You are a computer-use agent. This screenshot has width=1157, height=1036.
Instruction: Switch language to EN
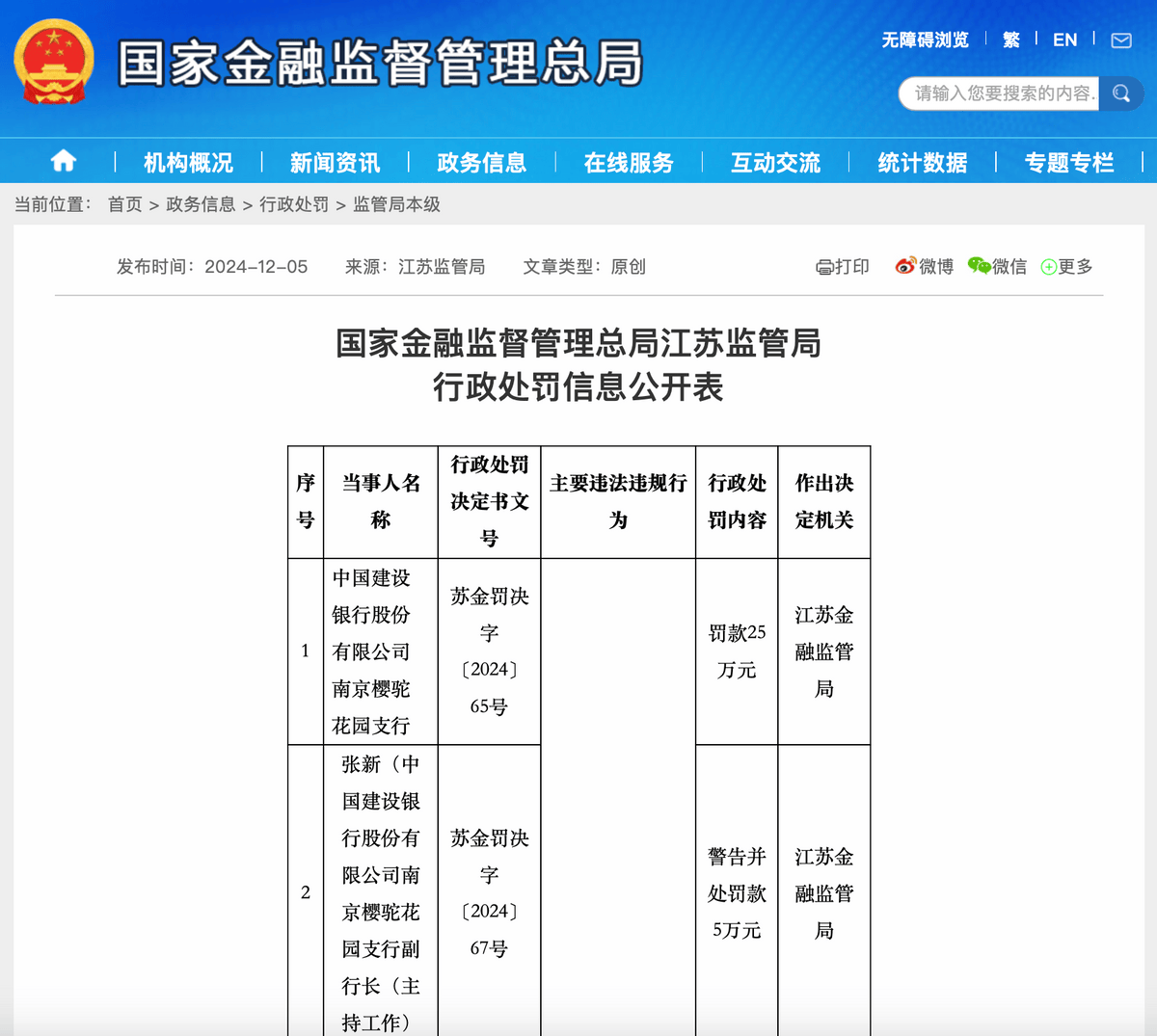coord(1064,40)
